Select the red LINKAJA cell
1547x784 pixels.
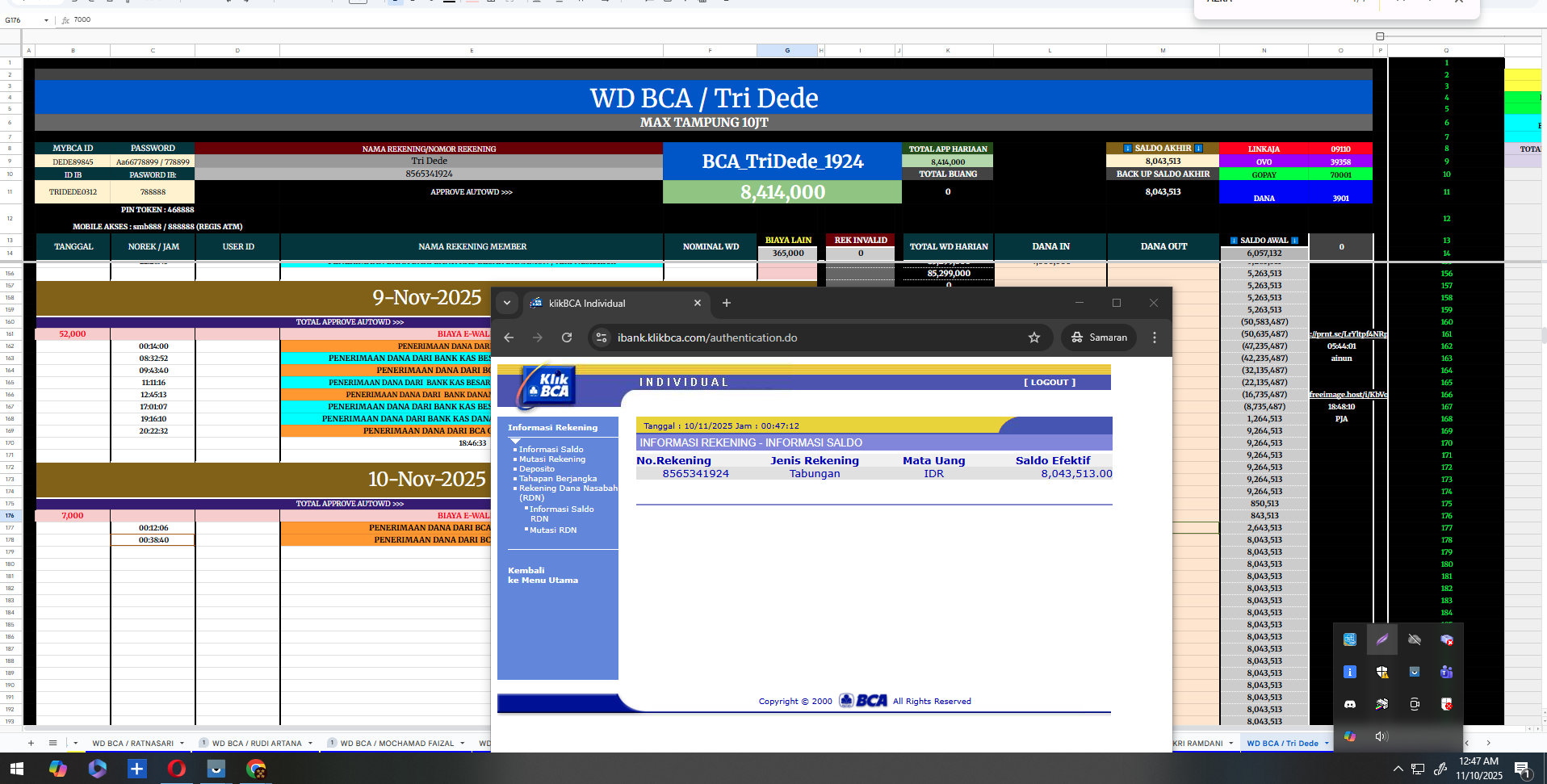1264,149
